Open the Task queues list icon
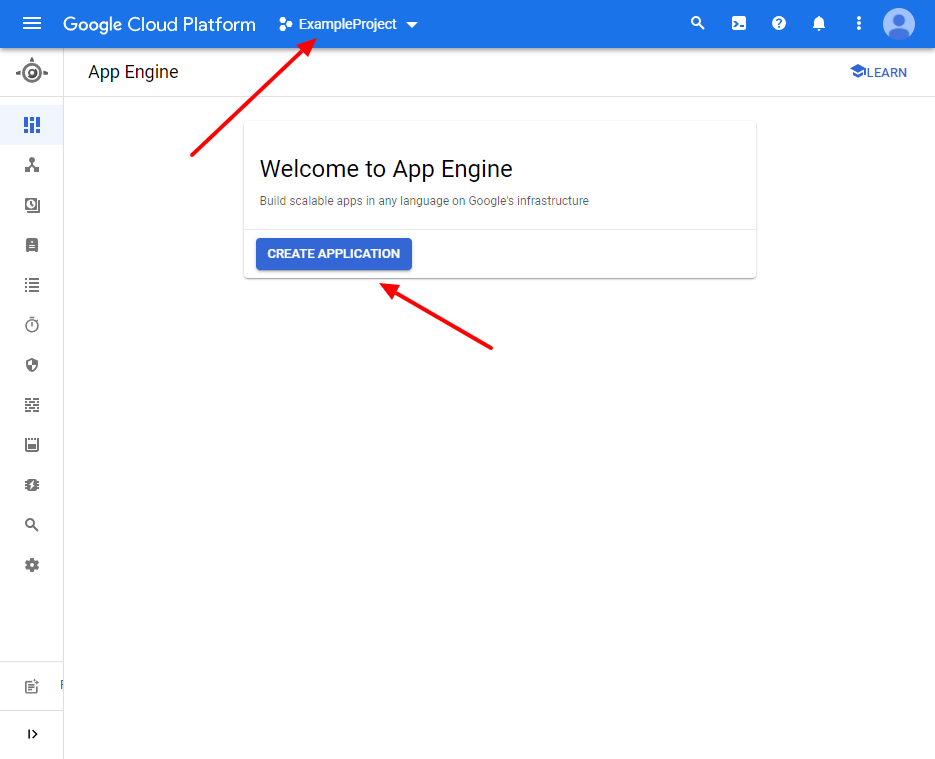 pyautogui.click(x=32, y=285)
